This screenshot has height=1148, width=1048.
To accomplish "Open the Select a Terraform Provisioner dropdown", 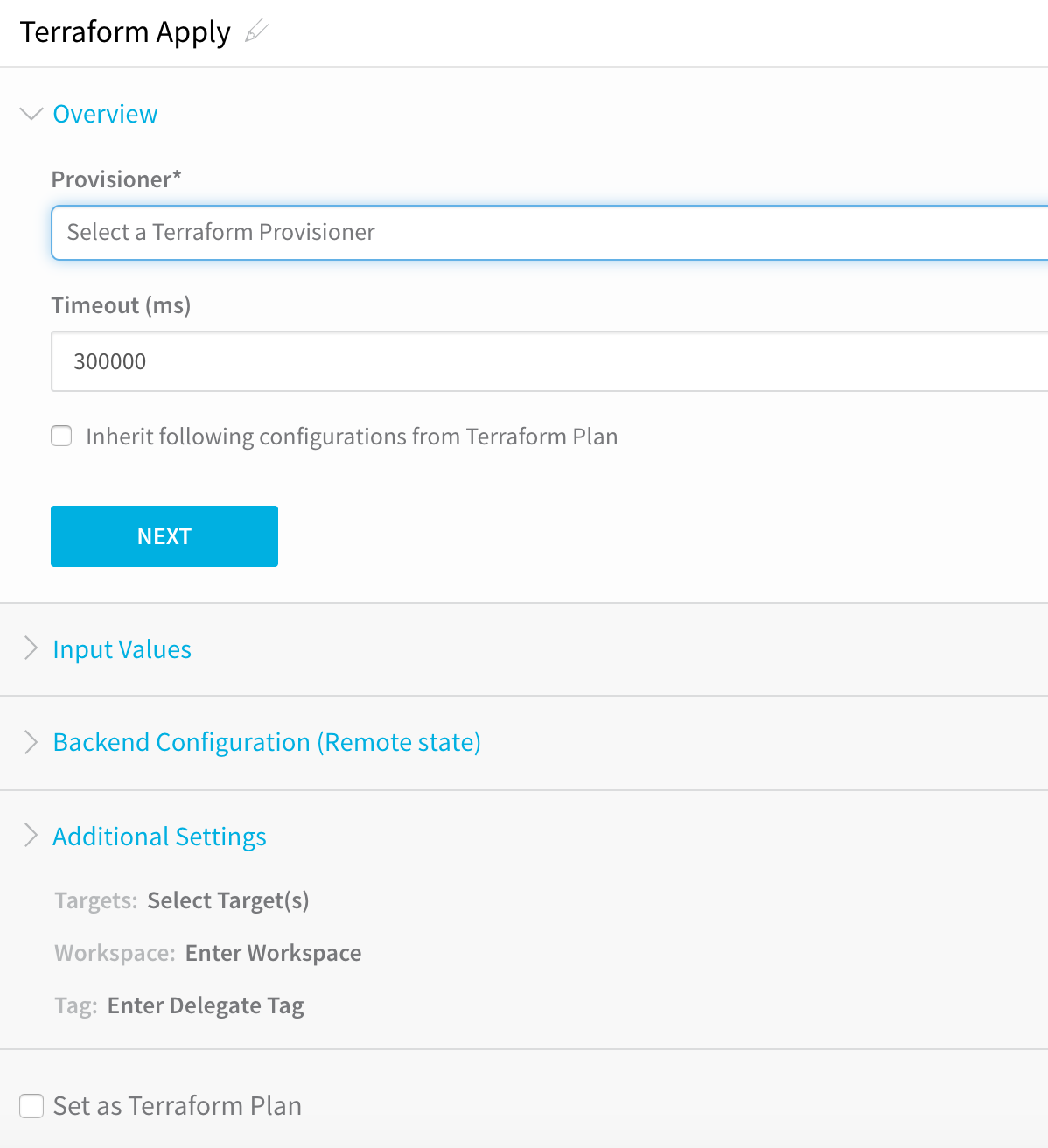I will click(x=549, y=233).
